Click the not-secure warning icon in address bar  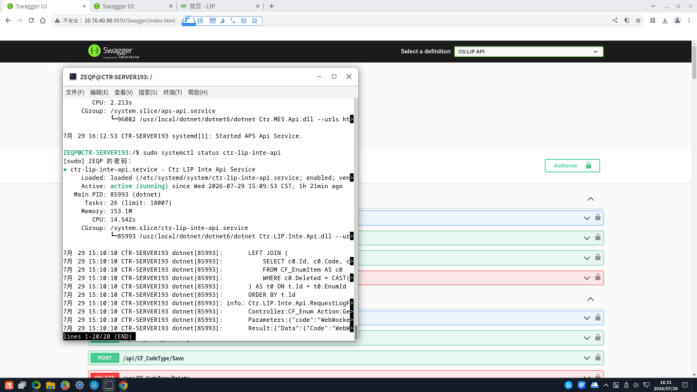(x=57, y=20)
